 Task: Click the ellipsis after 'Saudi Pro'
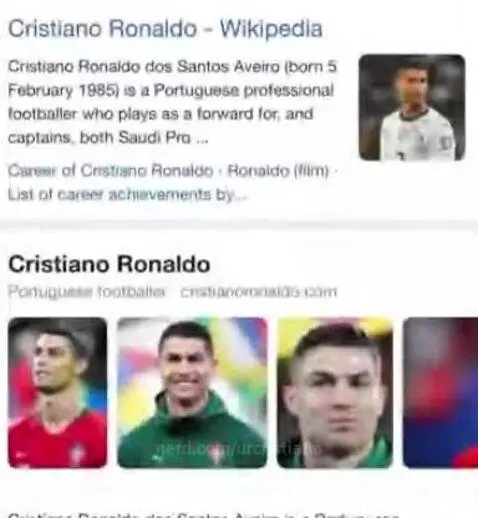point(202,140)
